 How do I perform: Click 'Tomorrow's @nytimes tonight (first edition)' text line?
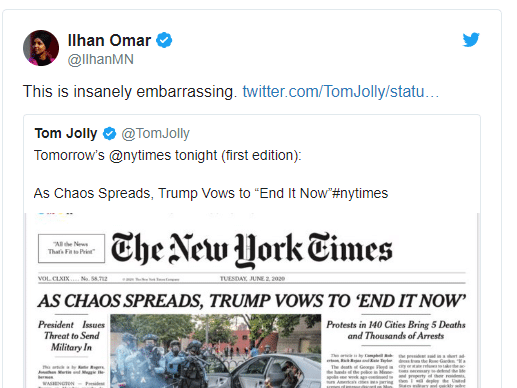pos(168,155)
